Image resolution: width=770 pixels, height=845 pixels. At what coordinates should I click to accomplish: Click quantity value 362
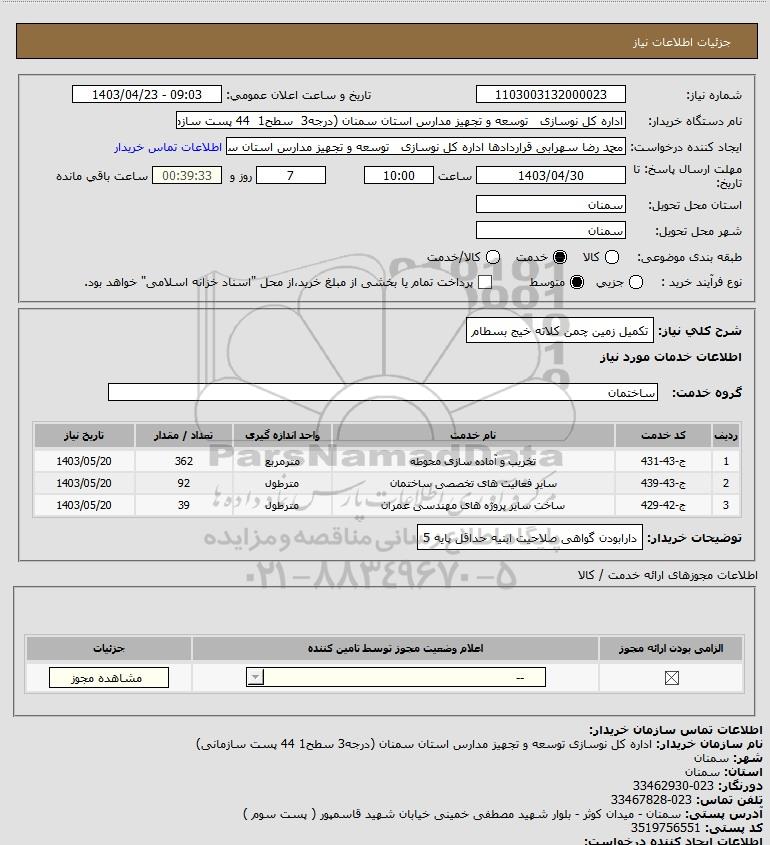coord(184,461)
